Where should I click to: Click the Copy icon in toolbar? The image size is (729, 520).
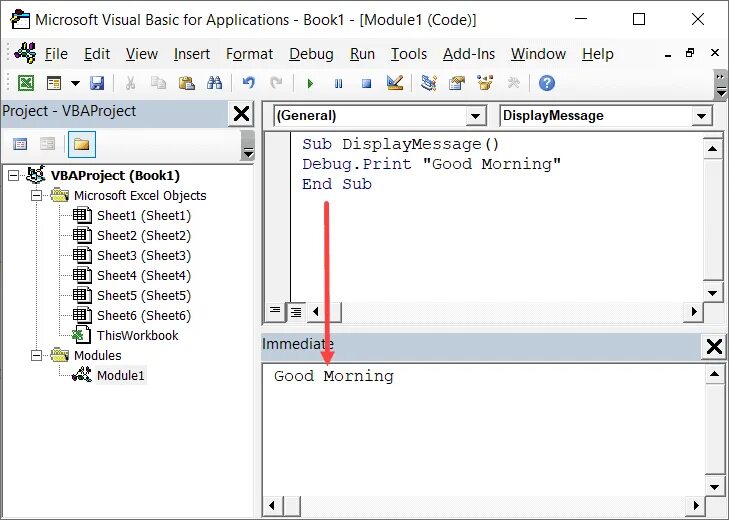tap(159, 83)
